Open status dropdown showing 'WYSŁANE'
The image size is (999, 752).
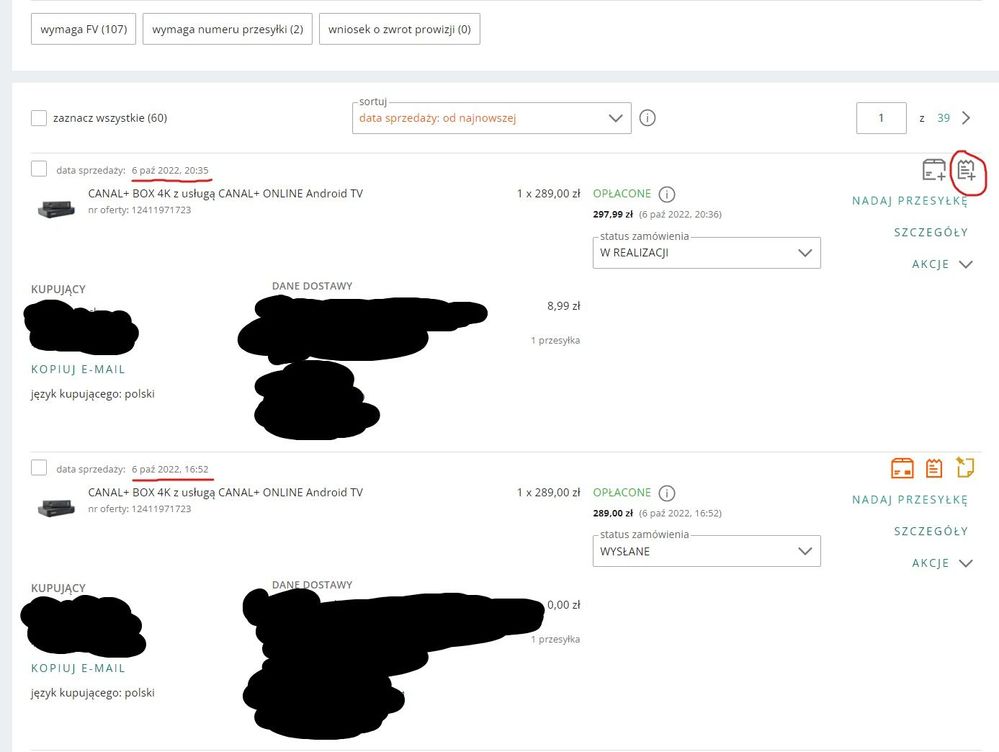coord(706,551)
